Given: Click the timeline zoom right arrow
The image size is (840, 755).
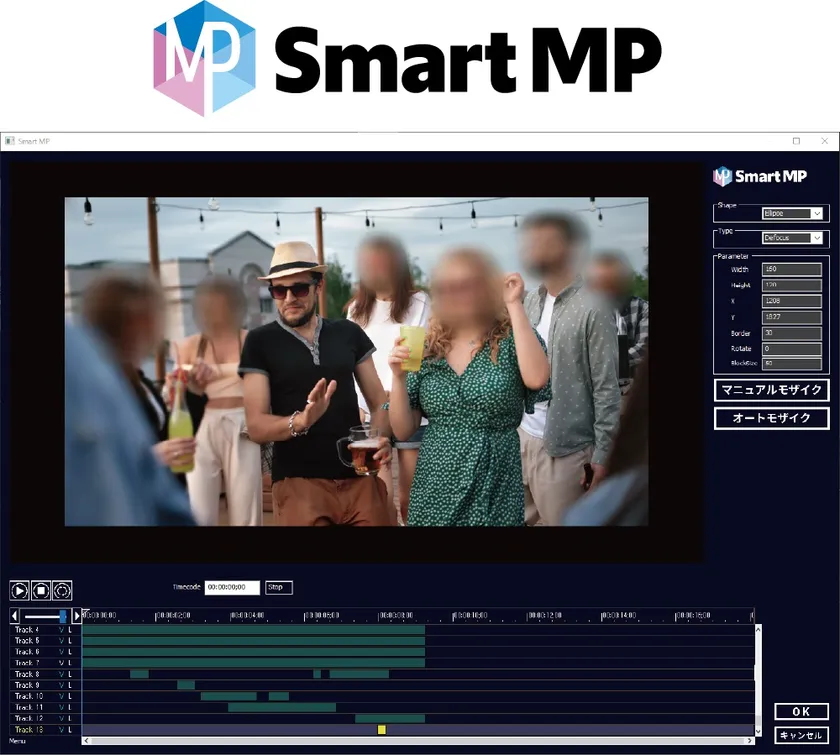Looking at the screenshot, I should [77, 616].
